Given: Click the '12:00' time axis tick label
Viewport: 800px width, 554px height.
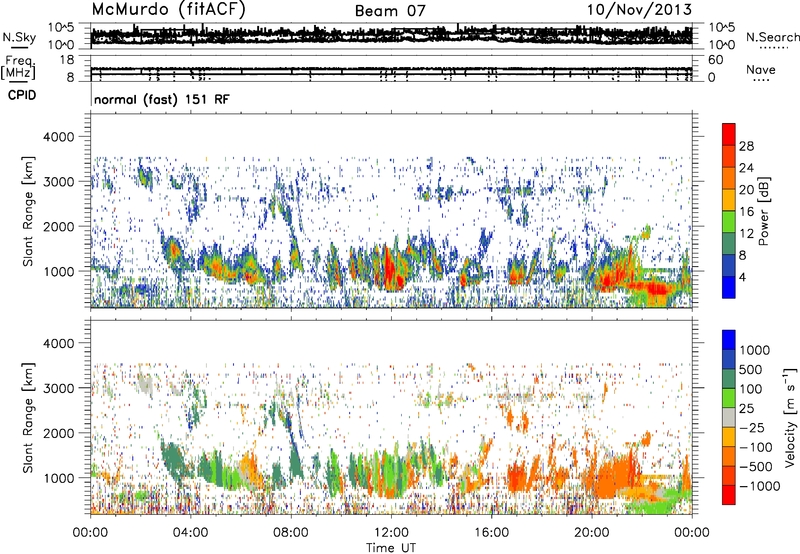Looking at the screenshot, I should pyautogui.click(x=391, y=533).
